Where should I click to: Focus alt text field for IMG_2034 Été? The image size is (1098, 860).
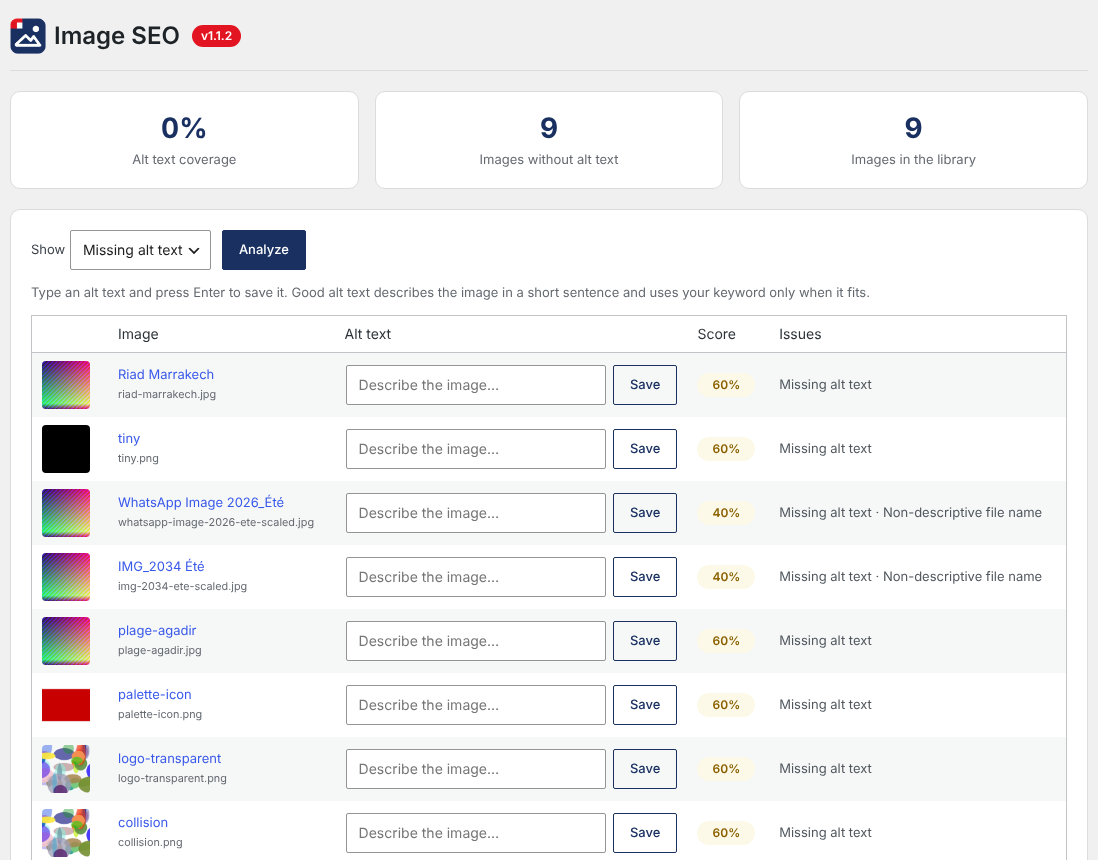tap(475, 577)
